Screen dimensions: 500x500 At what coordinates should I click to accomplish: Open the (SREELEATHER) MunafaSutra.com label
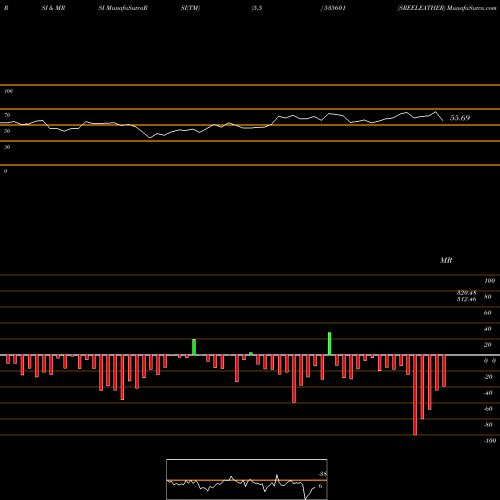click(x=447, y=8)
